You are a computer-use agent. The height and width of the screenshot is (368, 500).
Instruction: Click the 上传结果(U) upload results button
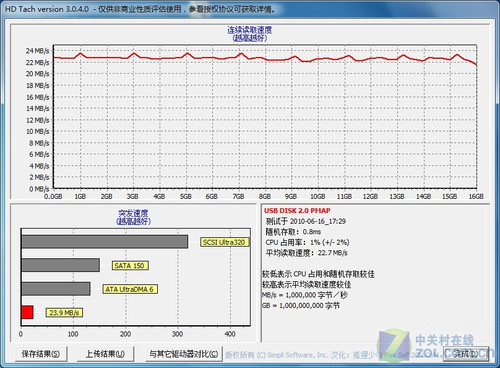pos(105,354)
